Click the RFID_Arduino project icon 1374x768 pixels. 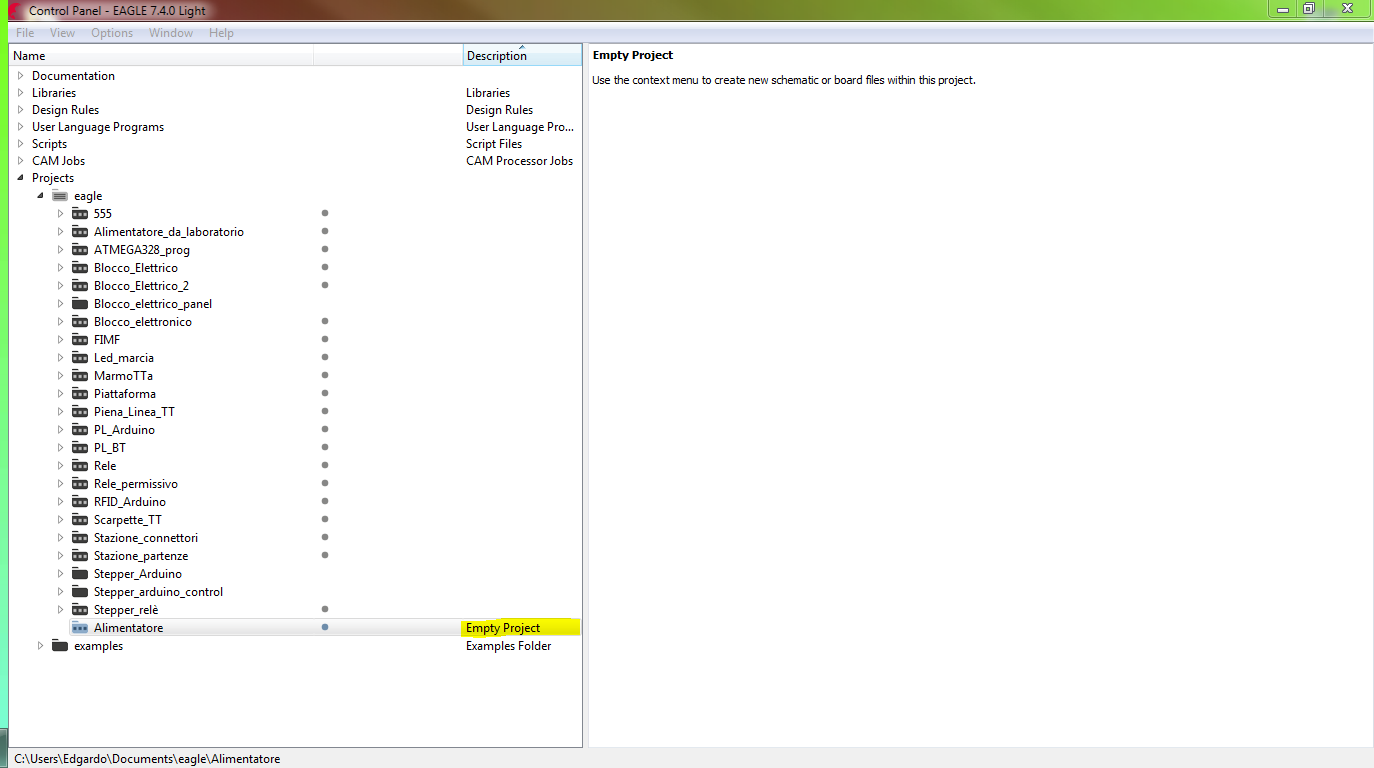80,502
